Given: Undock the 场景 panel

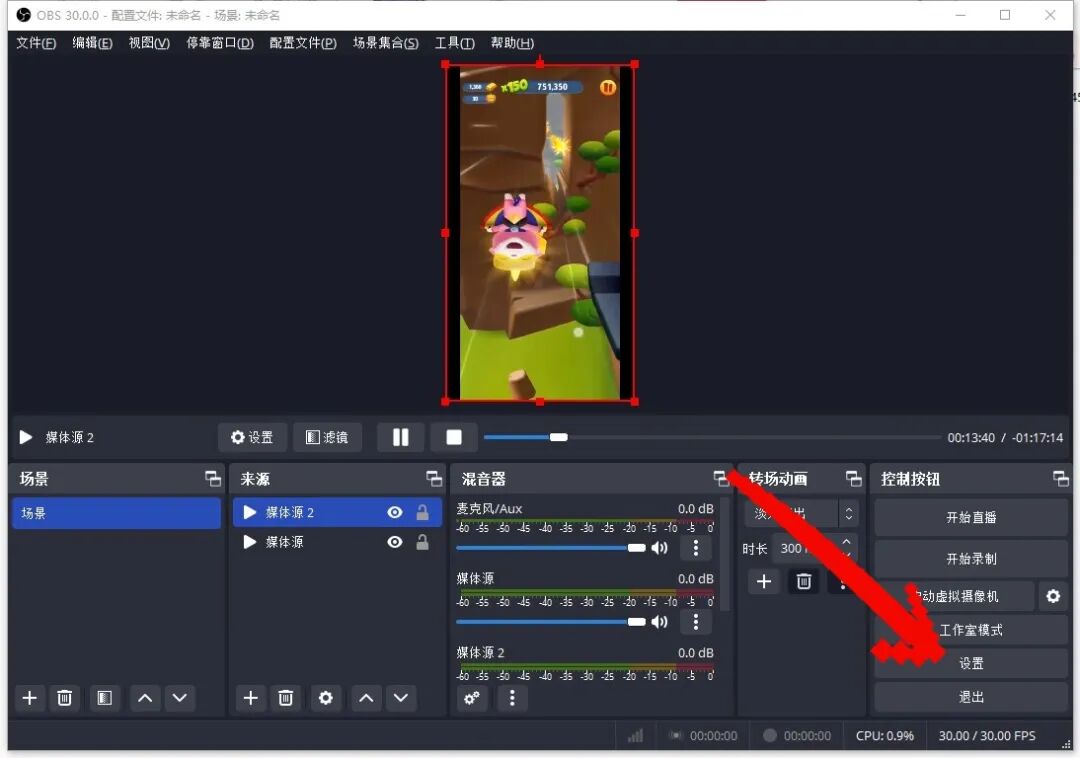Looking at the screenshot, I should point(213,478).
